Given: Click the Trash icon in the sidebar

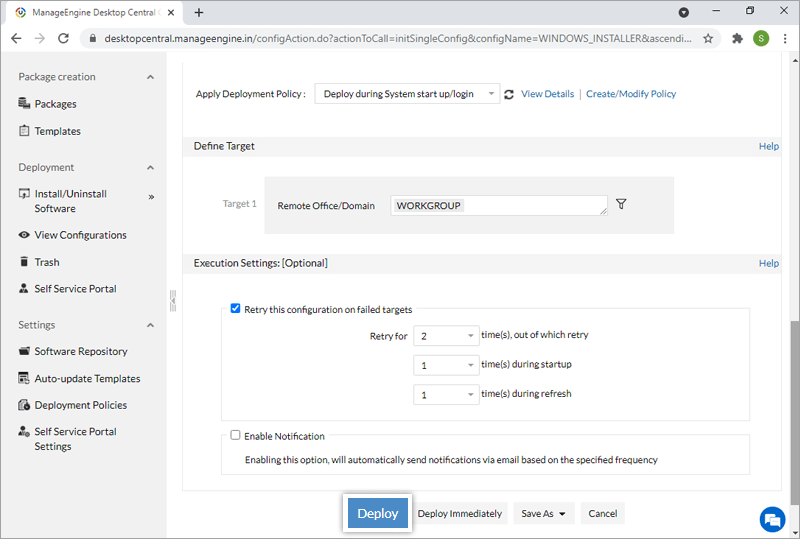Looking at the screenshot, I should click(x=25, y=262).
